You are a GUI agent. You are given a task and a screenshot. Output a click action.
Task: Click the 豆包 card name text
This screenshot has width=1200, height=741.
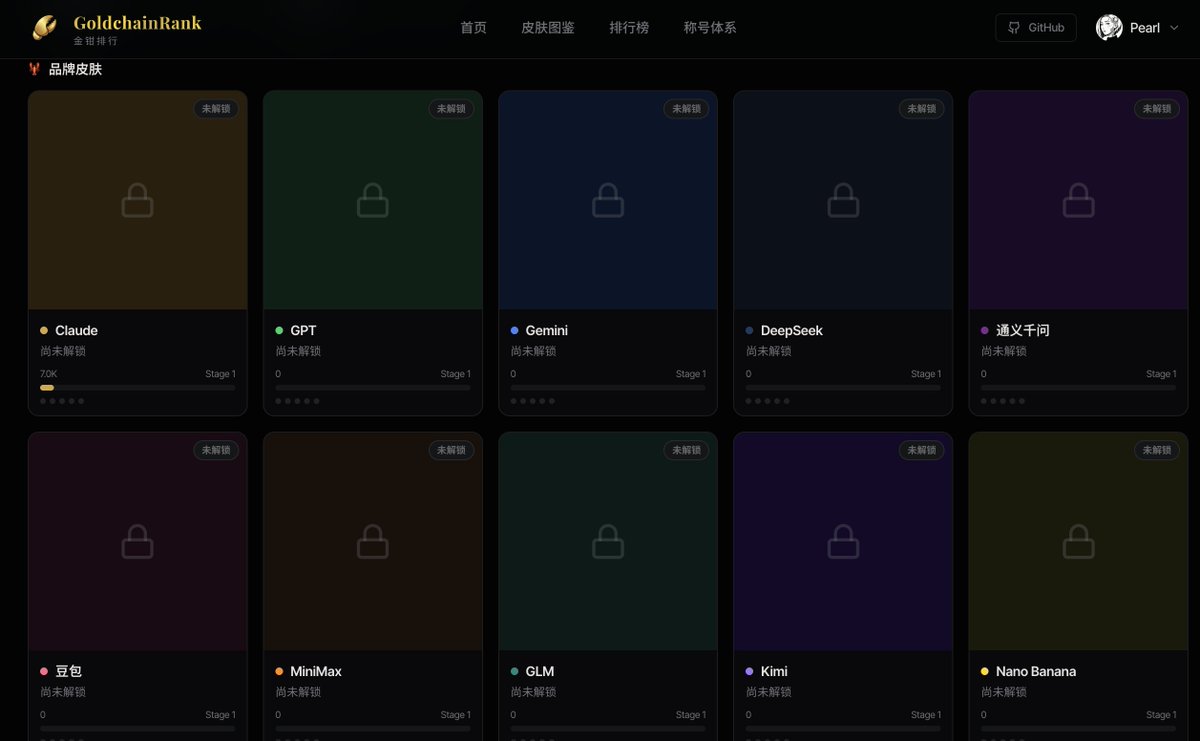click(69, 671)
